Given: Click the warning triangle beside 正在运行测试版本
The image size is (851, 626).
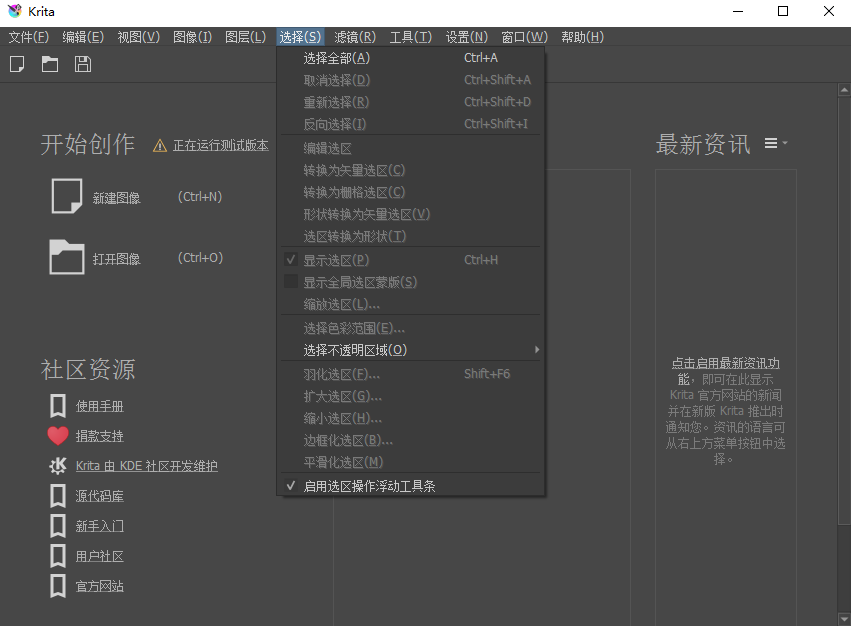Looking at the screenshot, I should point(160,146).
